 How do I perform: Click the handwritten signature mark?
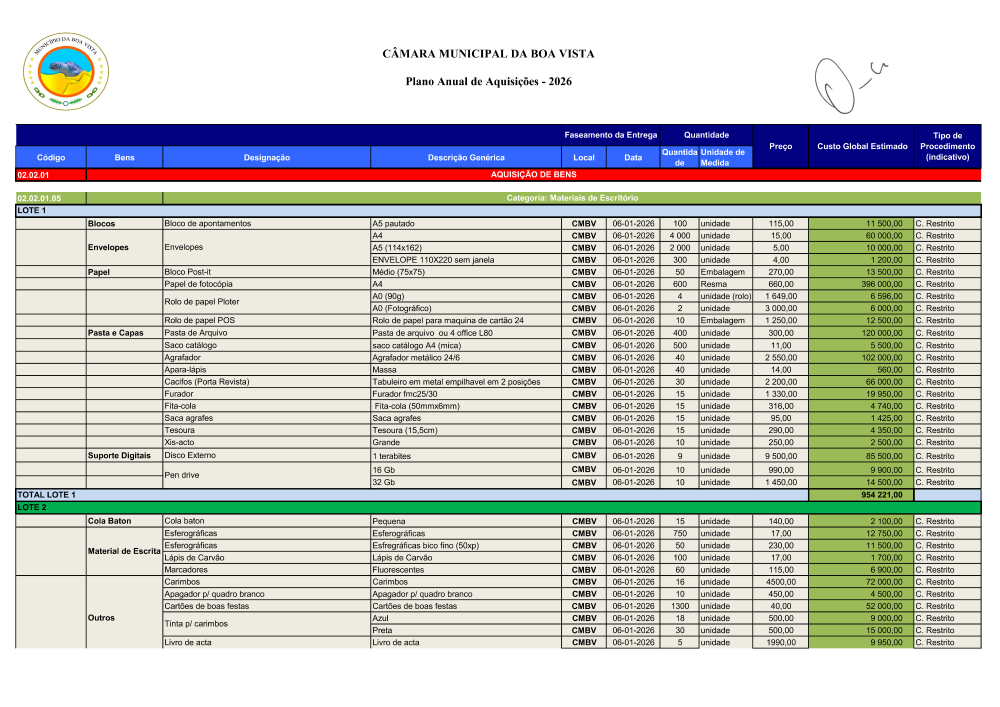(845, 82)
